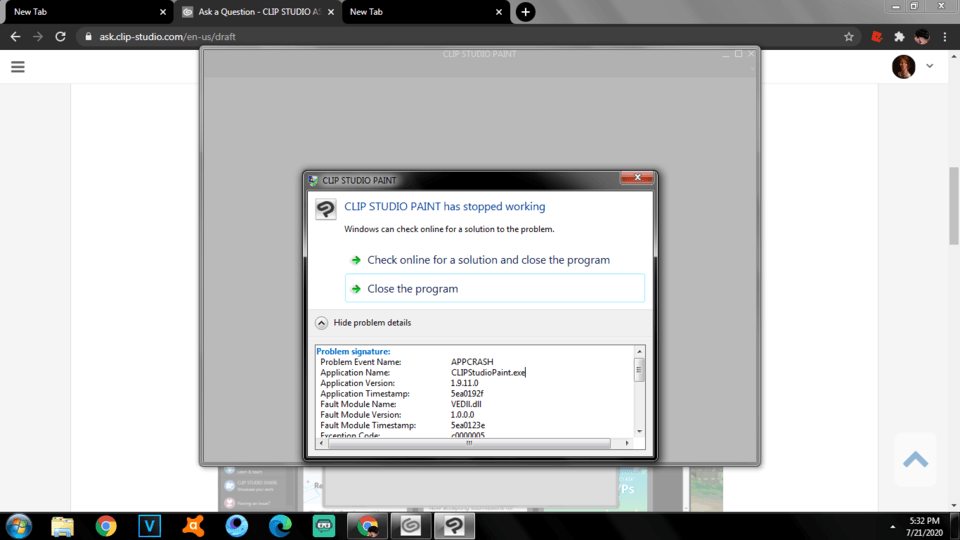Image resolution: width=960 pixels, height=540 pixels.
Task: Switch to the CLIP STUDIO launcher taskbar icon
Action: click(x=411, y=526)
